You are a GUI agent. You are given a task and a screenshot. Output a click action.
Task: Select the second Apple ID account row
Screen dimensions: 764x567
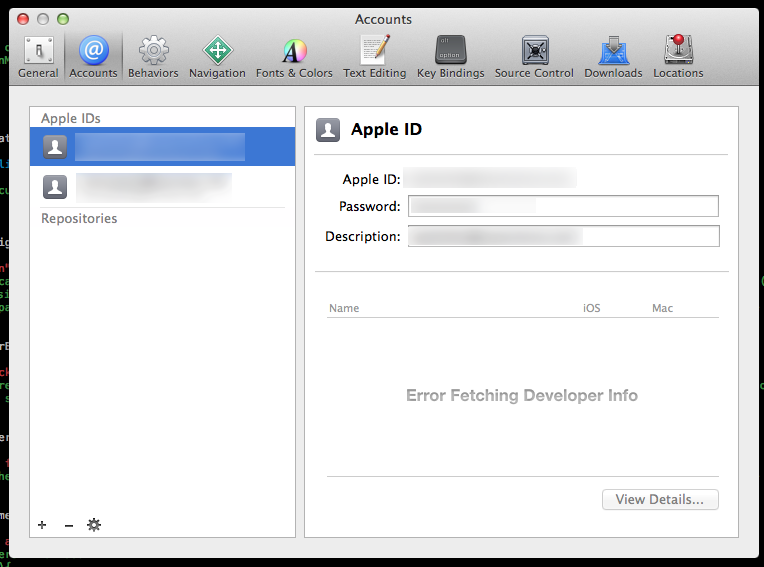(x=162, y=187)
